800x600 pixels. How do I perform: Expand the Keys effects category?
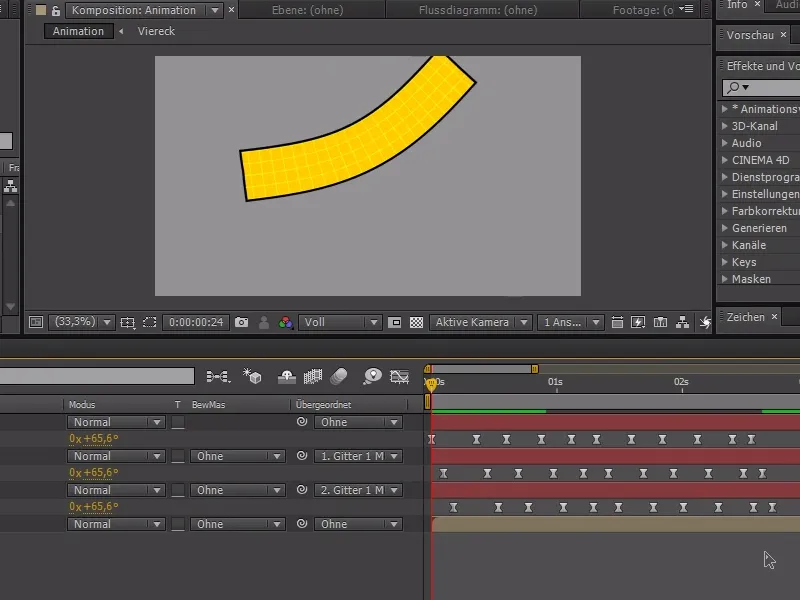(x=724, y=262)
